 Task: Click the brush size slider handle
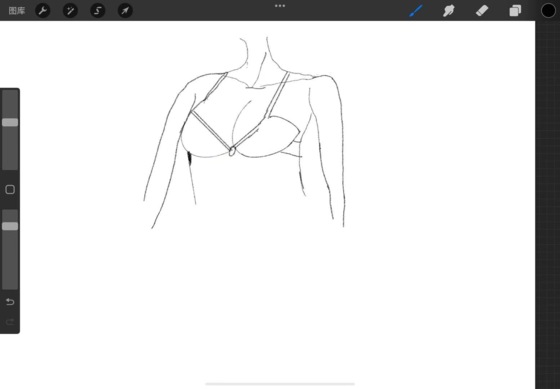10,123
